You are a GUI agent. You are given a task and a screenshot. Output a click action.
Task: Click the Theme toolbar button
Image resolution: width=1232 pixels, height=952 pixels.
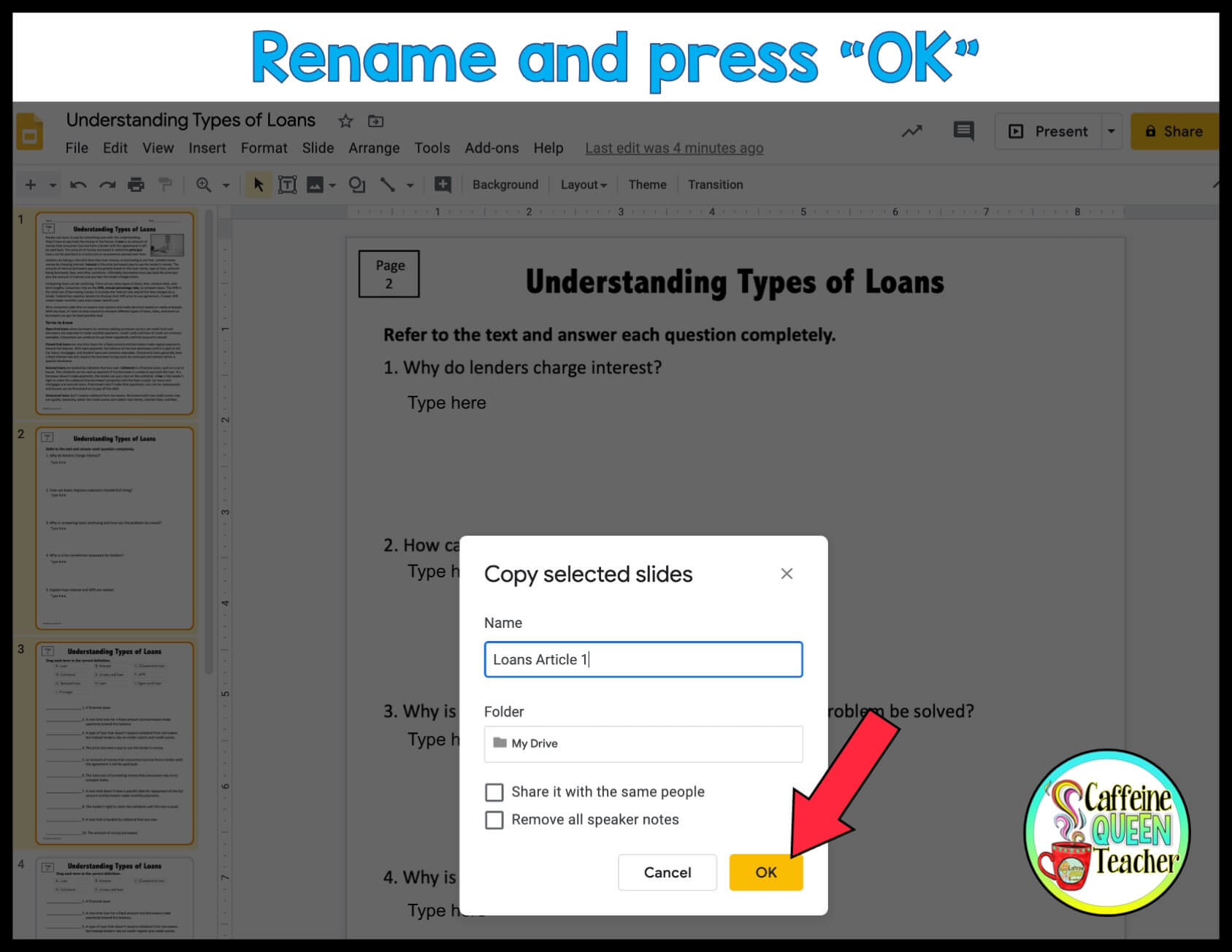(x=647, y=185)
